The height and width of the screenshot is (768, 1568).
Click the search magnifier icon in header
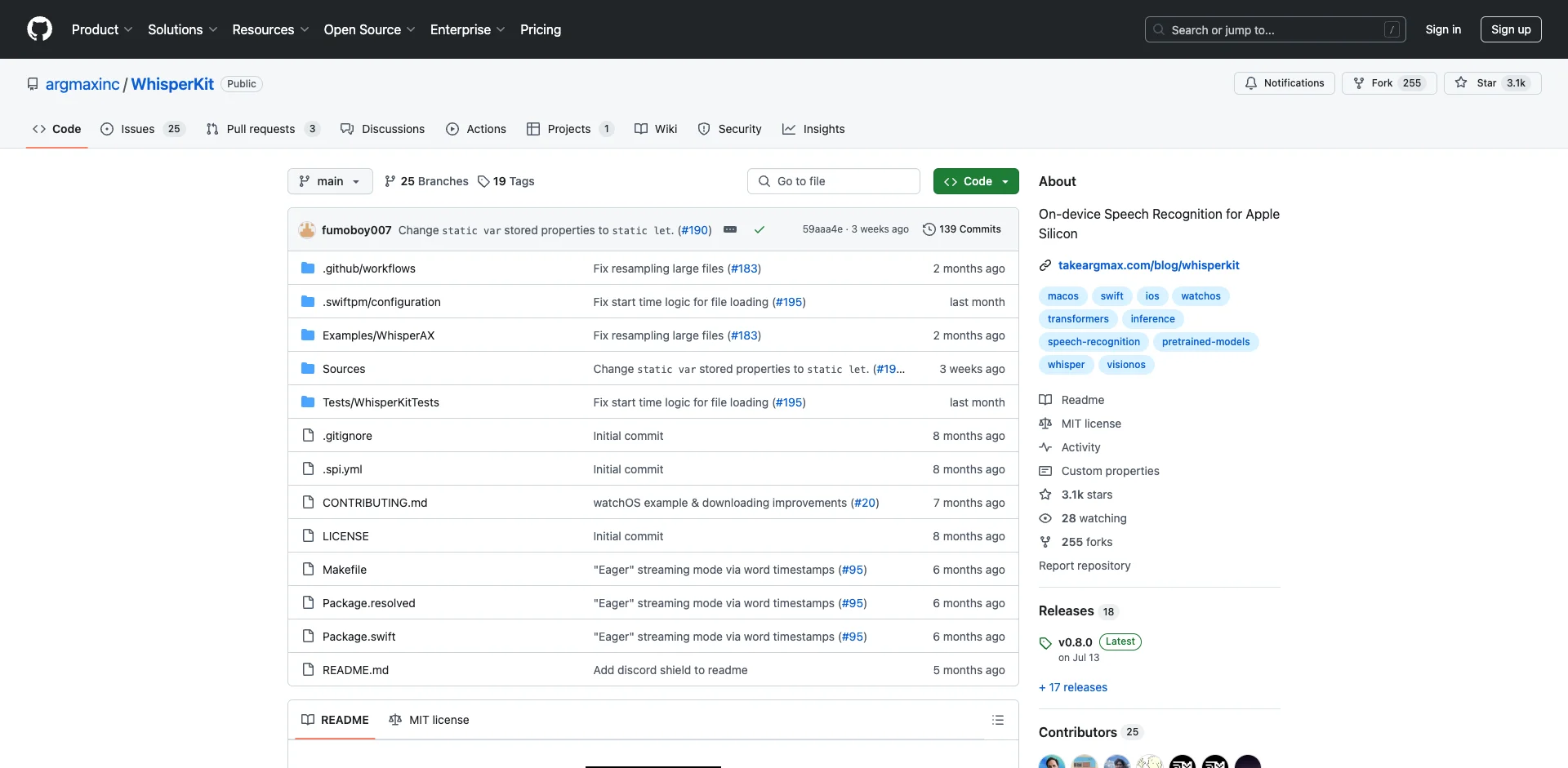1159,29
